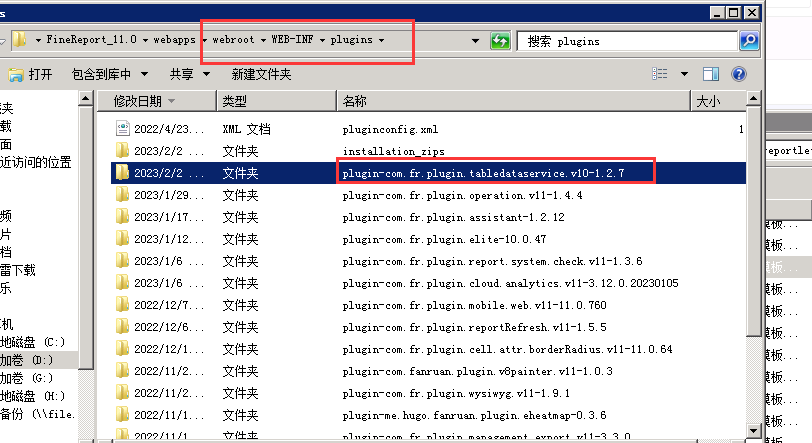Click the folder icon of the cloud.analytics row
Image resolution: width=812 pixels, height=443 pixels.
point(122,283)
